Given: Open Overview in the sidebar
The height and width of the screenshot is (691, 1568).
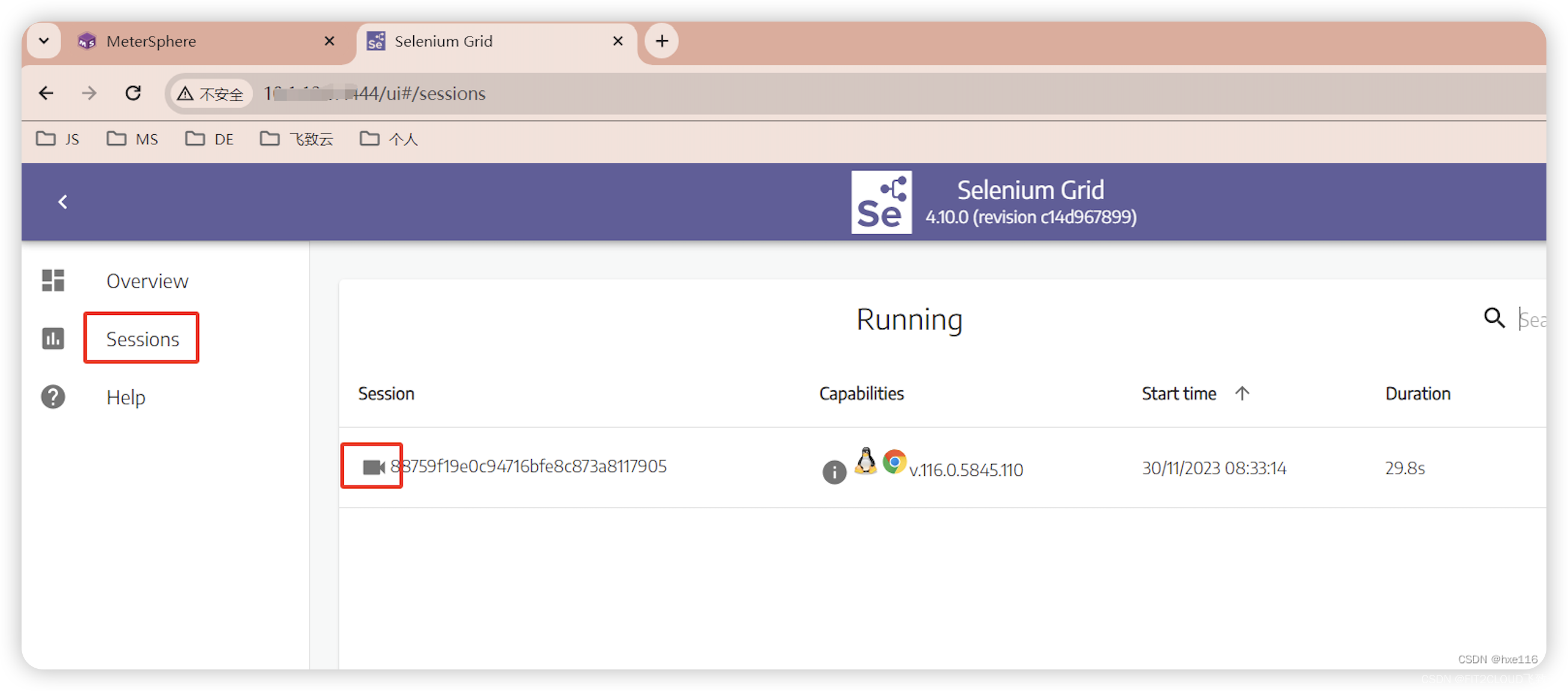Looking at the screenshot, I should pos(147,281).
